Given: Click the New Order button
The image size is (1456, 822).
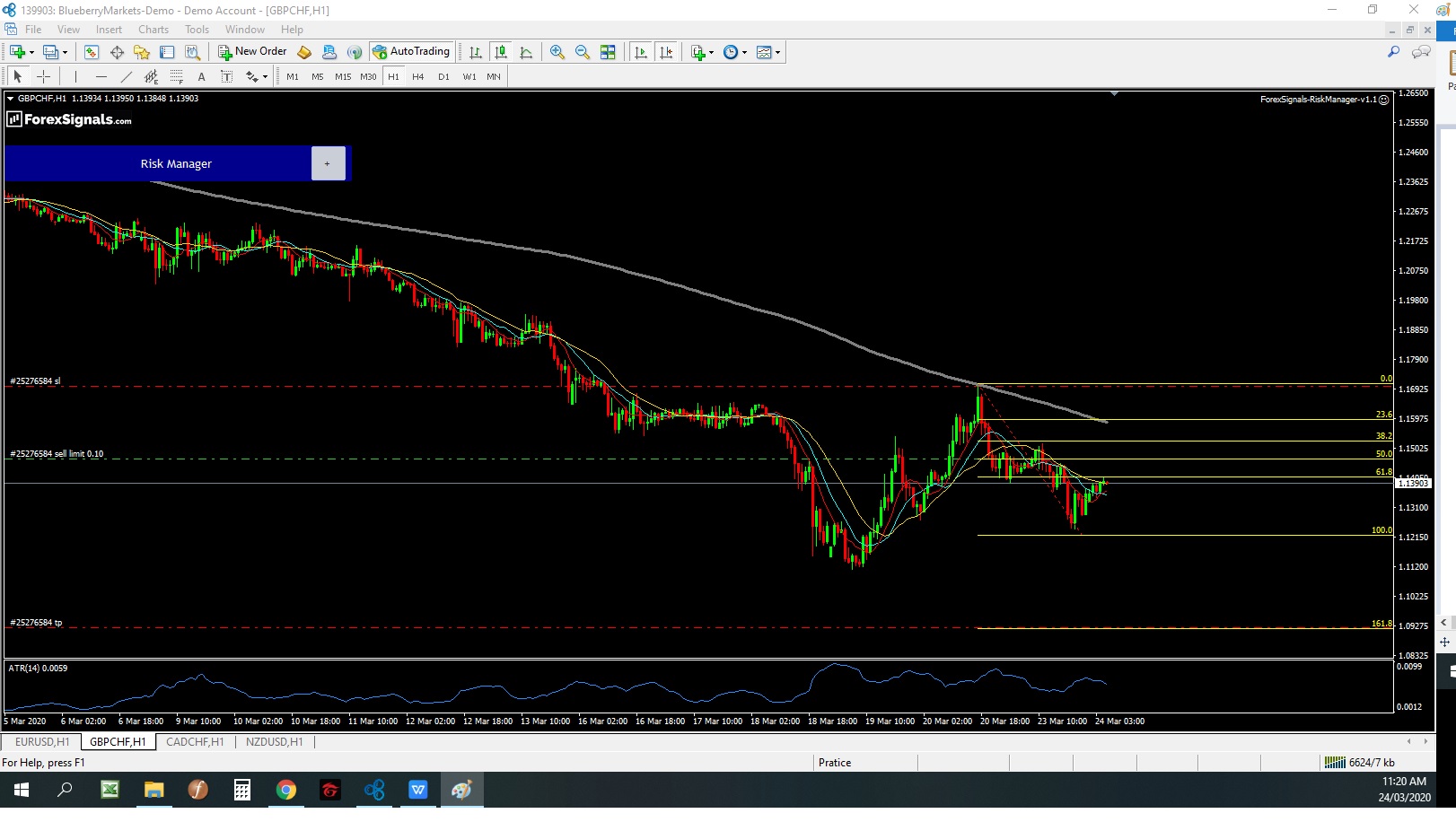Looking at the screenshot, I should click(252, 52).
